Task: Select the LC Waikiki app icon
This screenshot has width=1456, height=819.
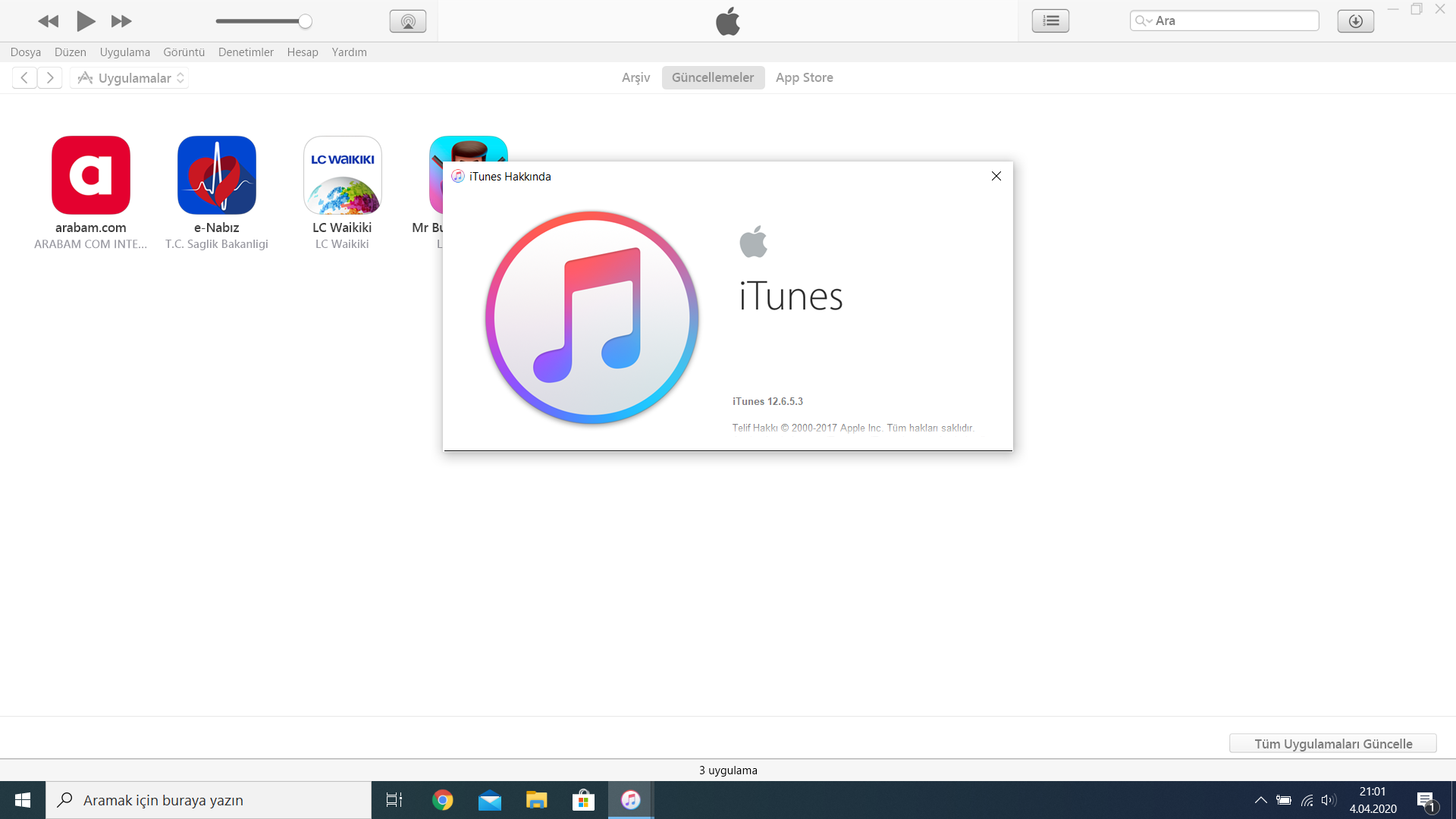Action: click(x=343, y=175)
